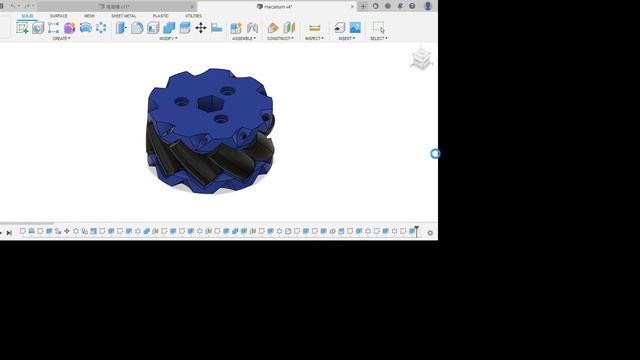Expand the CREATE dropdown
The height and width of the screenshot is (360, 640).
pos(61,38)
